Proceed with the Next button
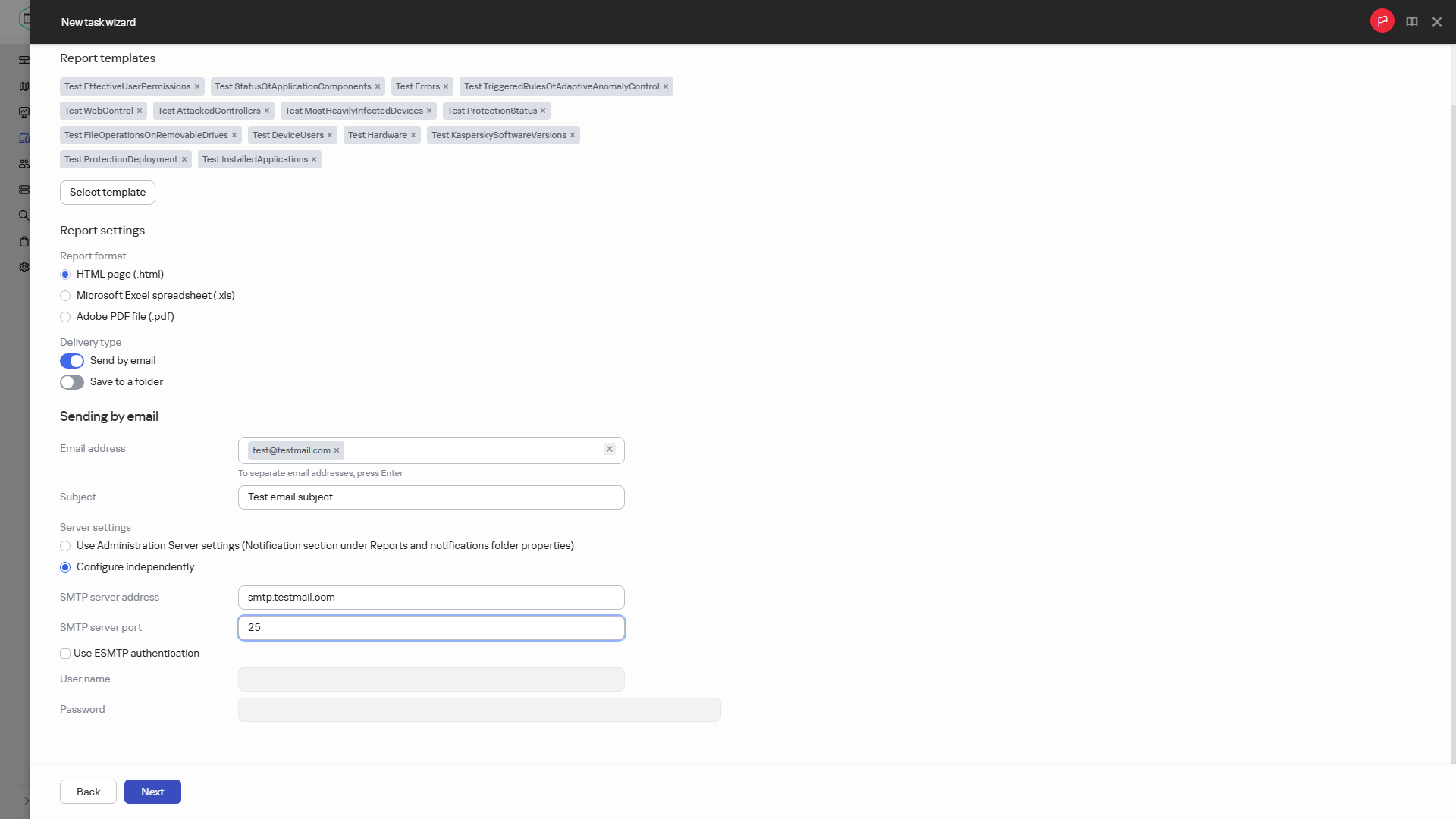This screenshot has width=1456, height=819. 152,792
